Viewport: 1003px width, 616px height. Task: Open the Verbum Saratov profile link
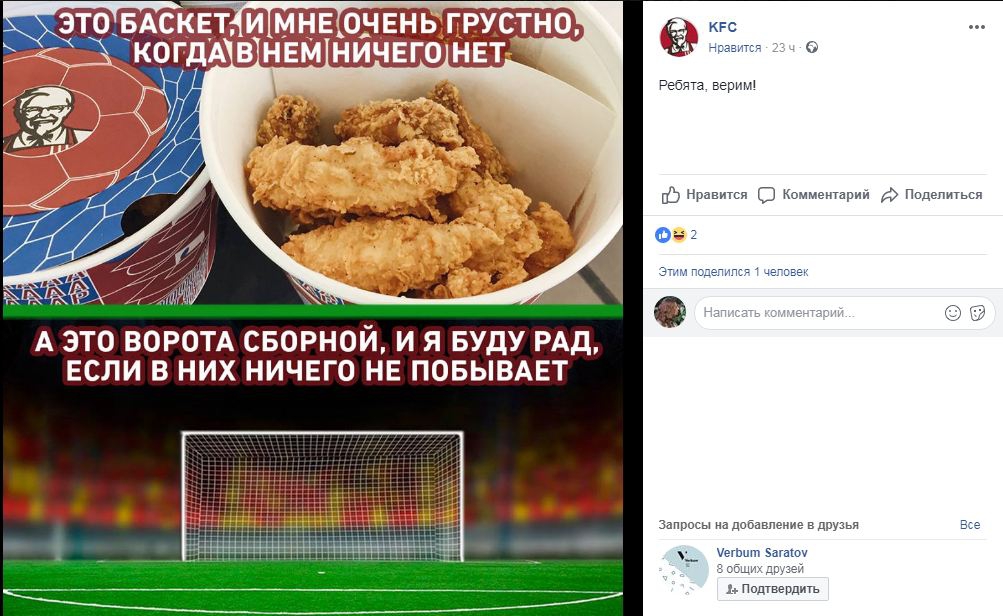pyautogui.click(x=762, y=553)
